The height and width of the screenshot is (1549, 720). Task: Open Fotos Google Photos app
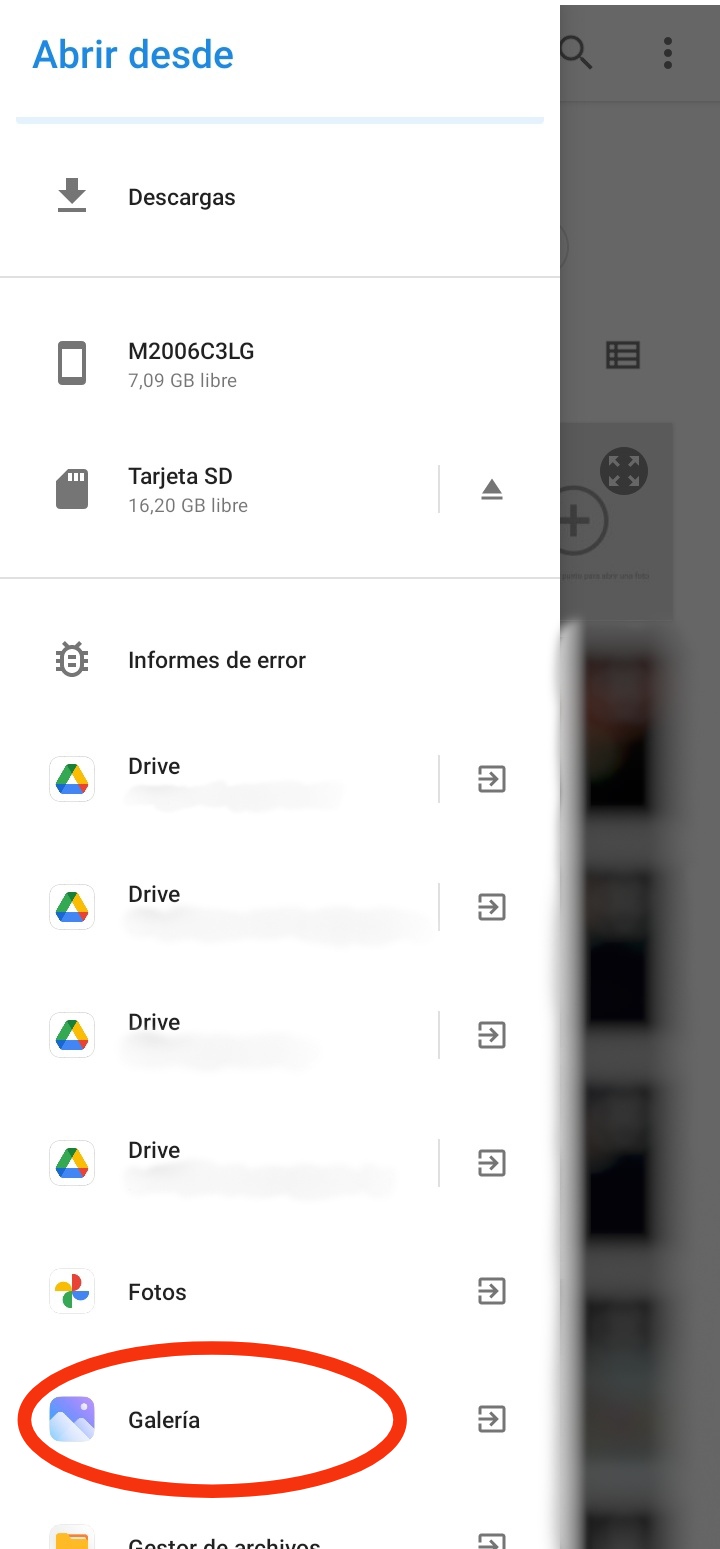219,1292
